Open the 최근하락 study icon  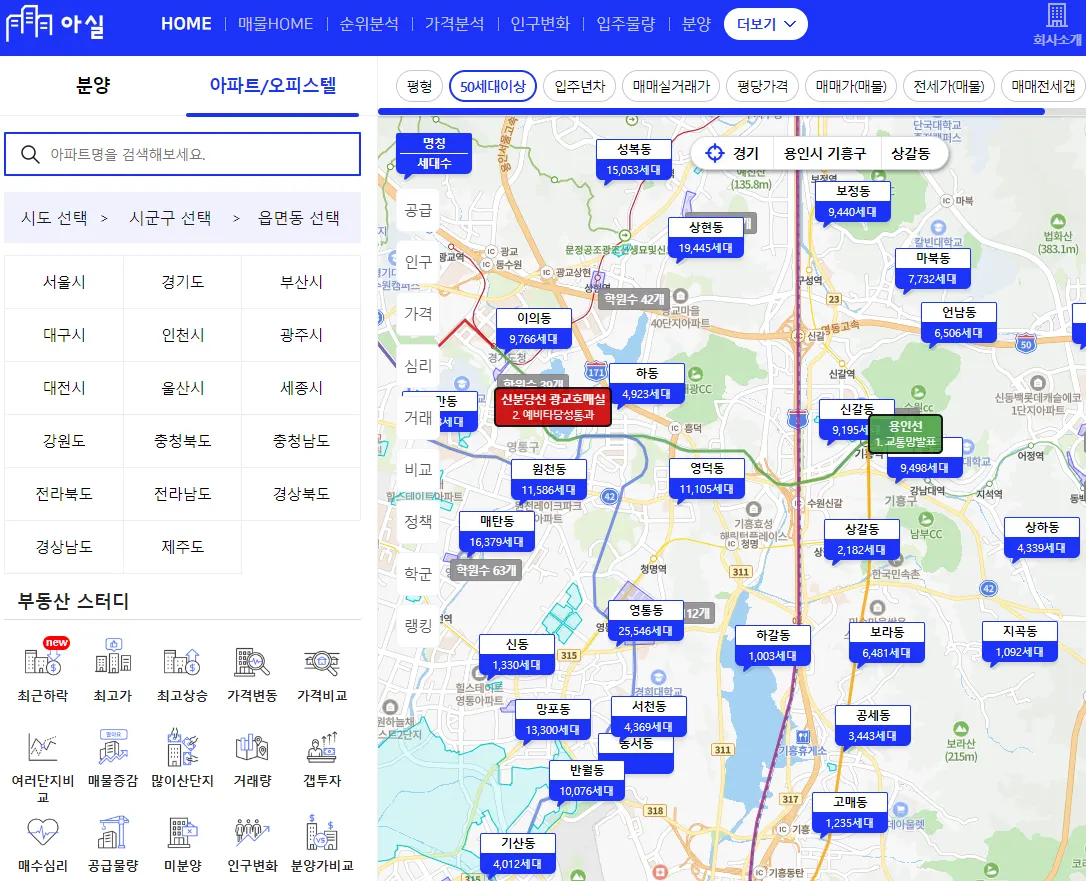click(43, 661)
